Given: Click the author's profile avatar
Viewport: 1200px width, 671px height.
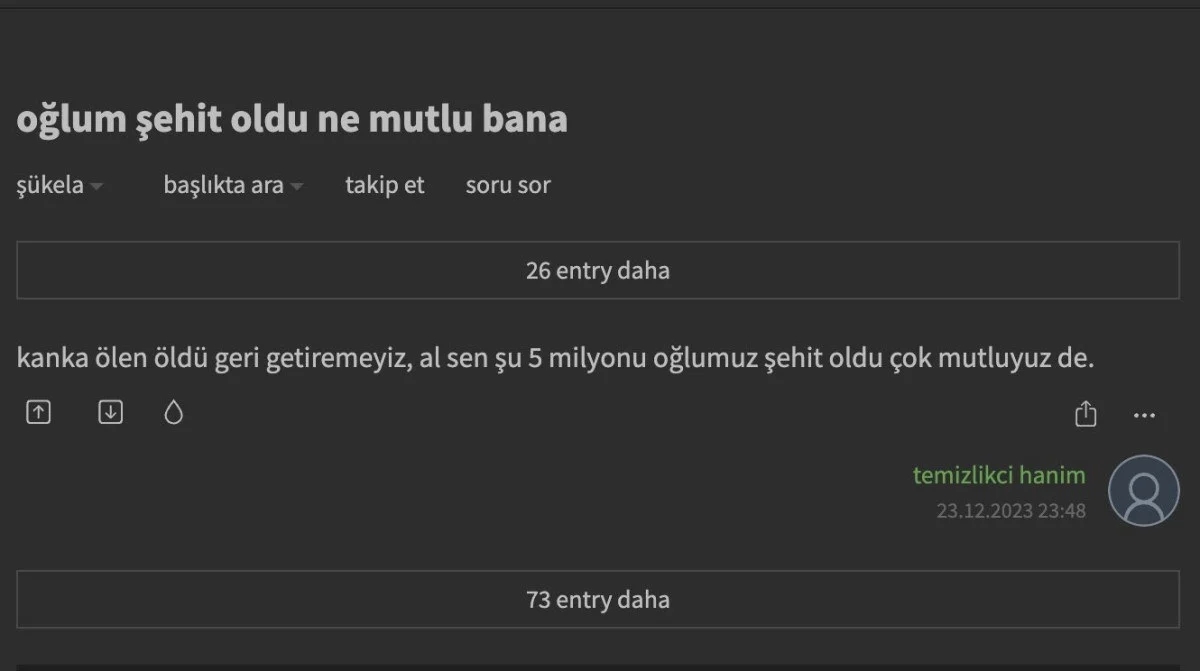Looking at the screenshot, I should click(x=1143, y=490).
